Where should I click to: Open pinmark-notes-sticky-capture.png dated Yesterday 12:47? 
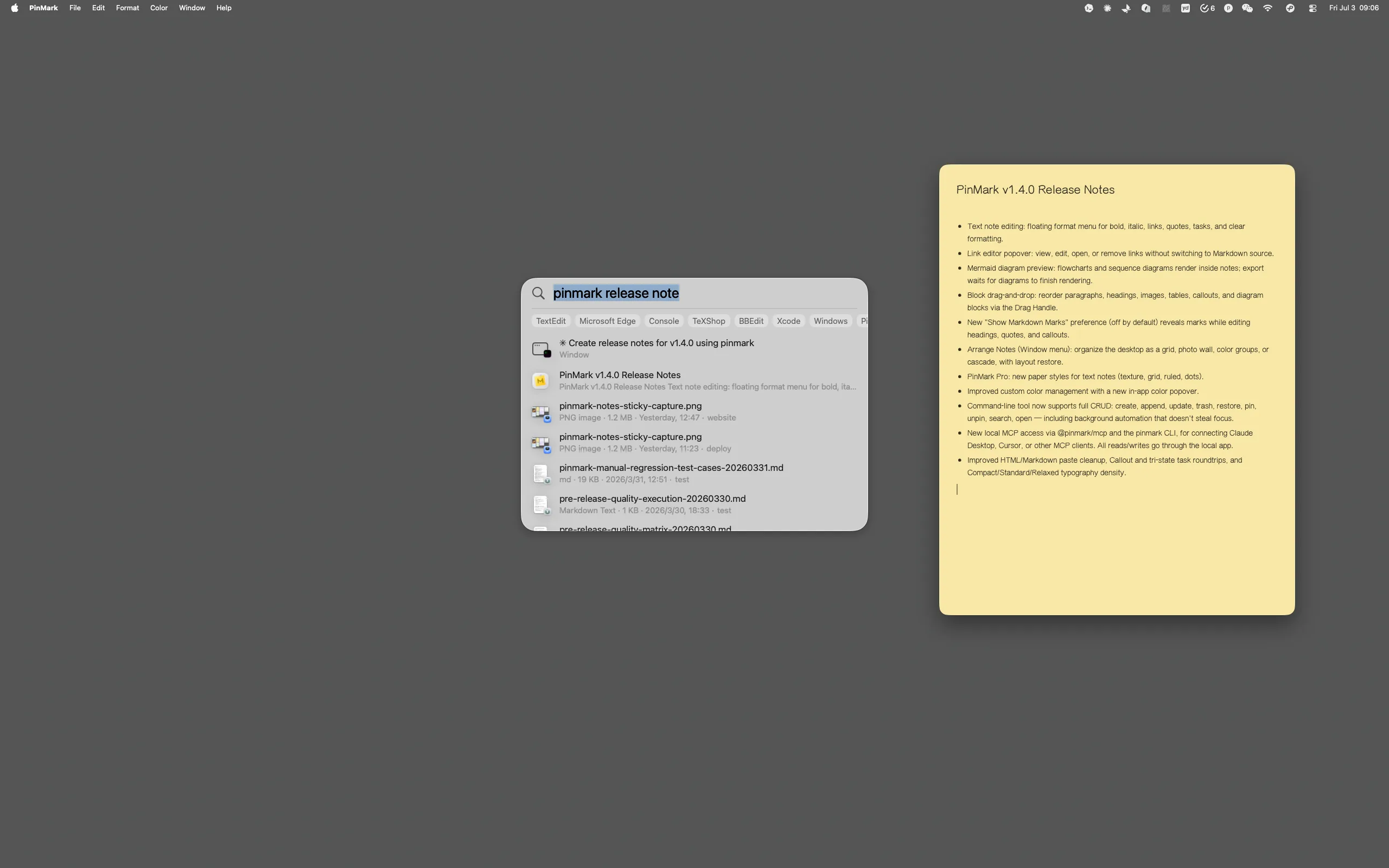[694, 412]
